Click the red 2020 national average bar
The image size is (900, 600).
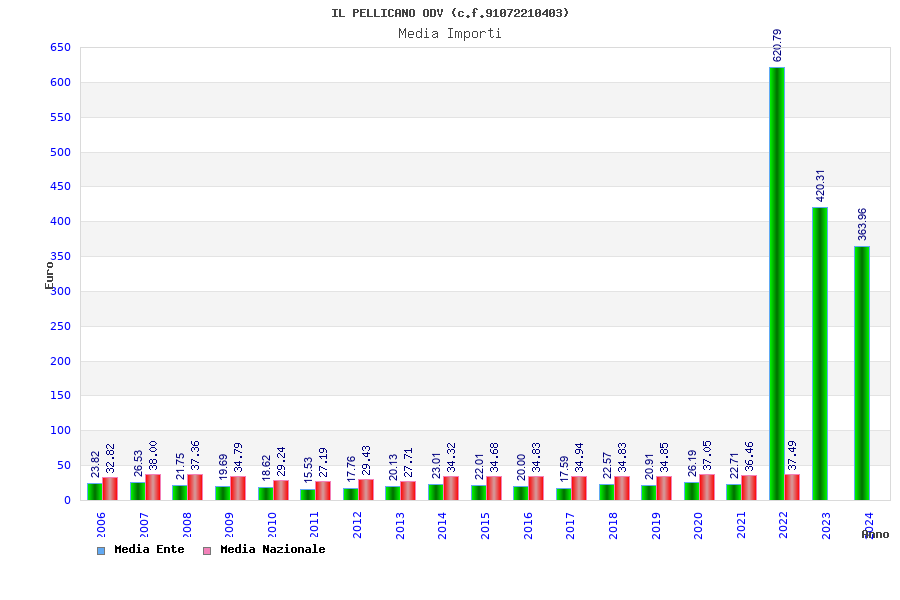point(707,487)
